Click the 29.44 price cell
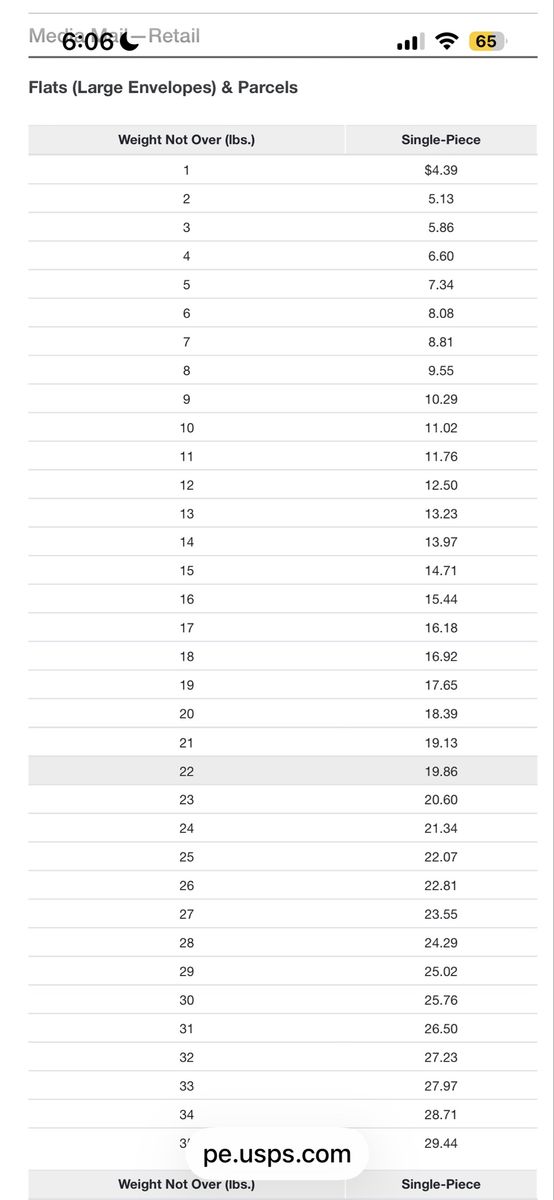The height and width of the screenshot is (1200, 554). coord(441,1143)
